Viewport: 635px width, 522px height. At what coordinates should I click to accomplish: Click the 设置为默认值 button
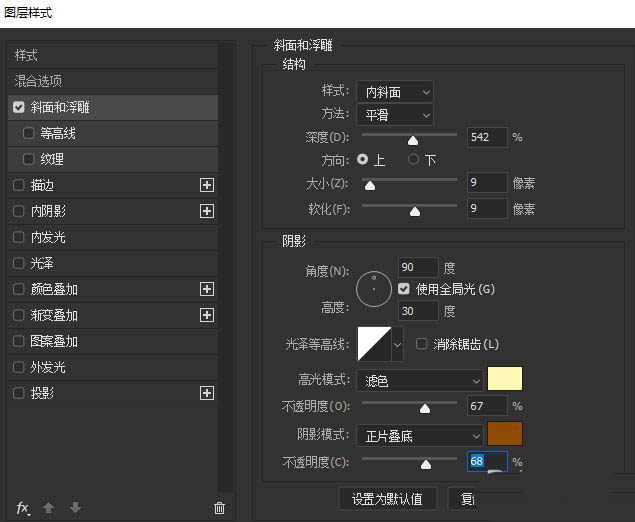[x=388, y=499]
